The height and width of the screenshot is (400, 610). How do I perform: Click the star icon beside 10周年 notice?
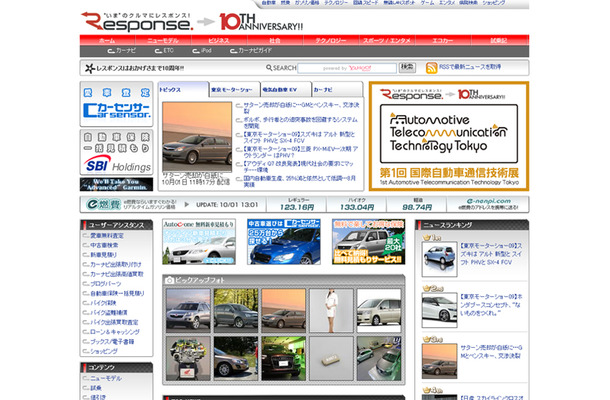[90, 68]
